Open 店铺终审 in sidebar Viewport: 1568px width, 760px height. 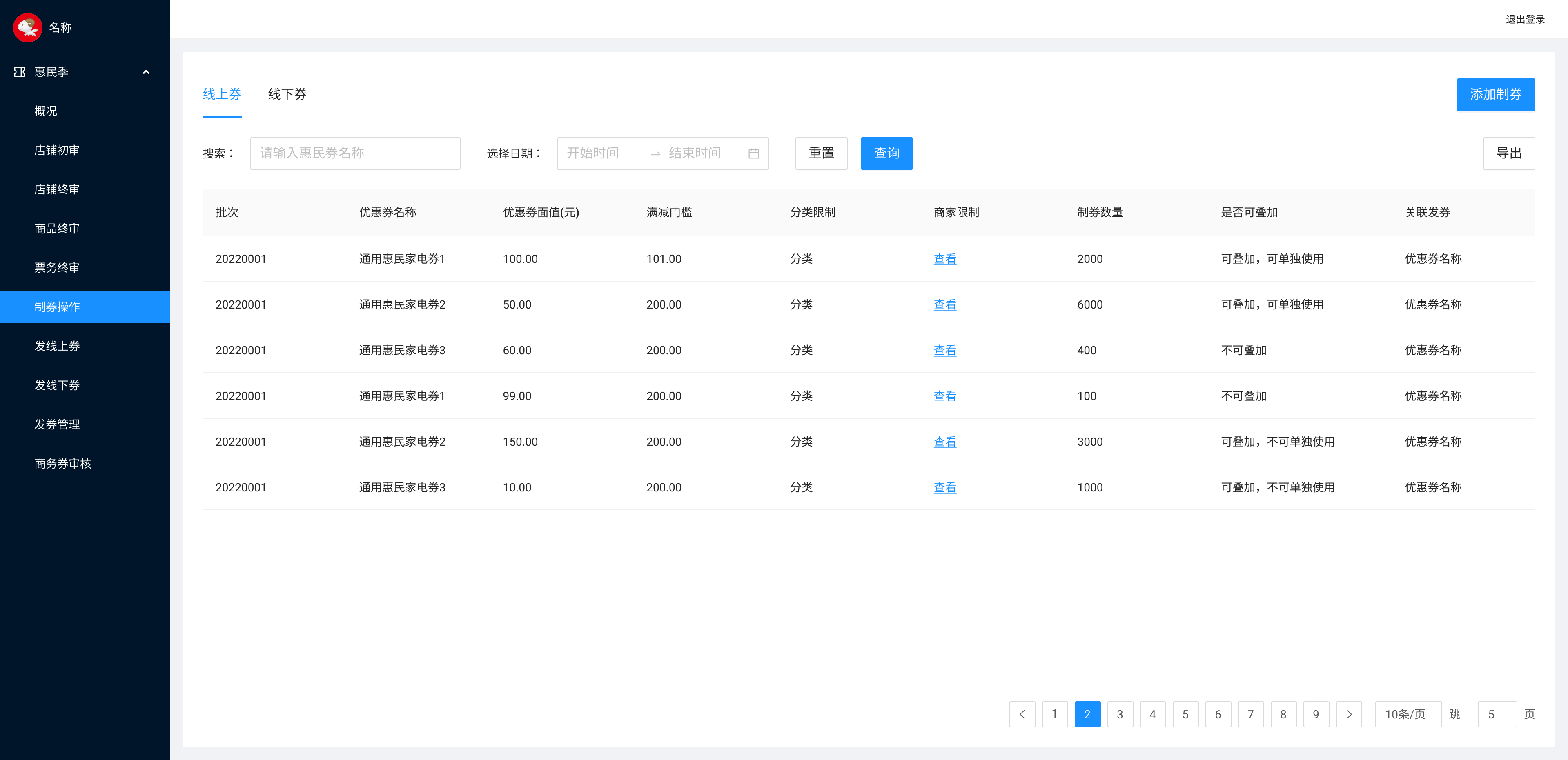click(x=57, y=189)
